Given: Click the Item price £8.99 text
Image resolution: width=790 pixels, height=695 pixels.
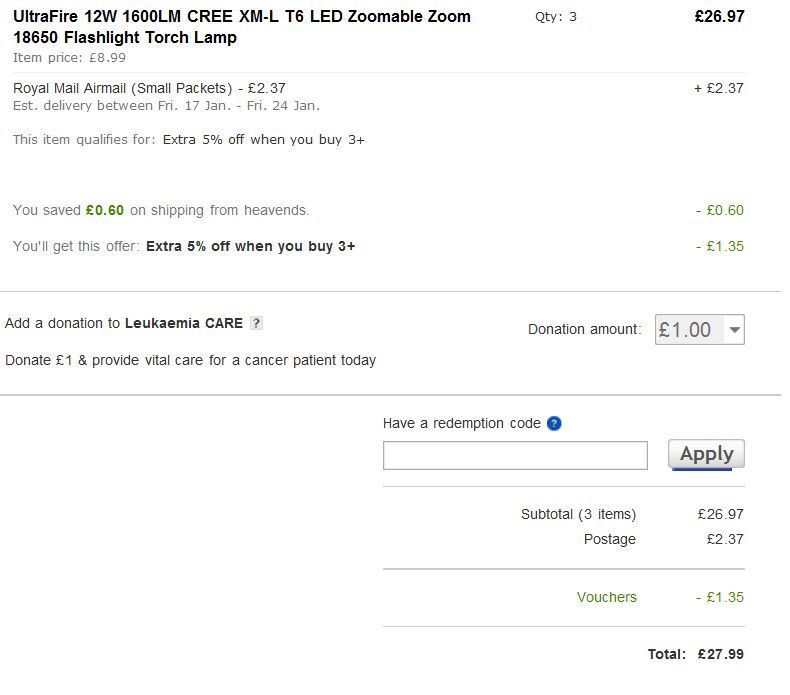Looking at the screenshot, I should coord(69,57).
